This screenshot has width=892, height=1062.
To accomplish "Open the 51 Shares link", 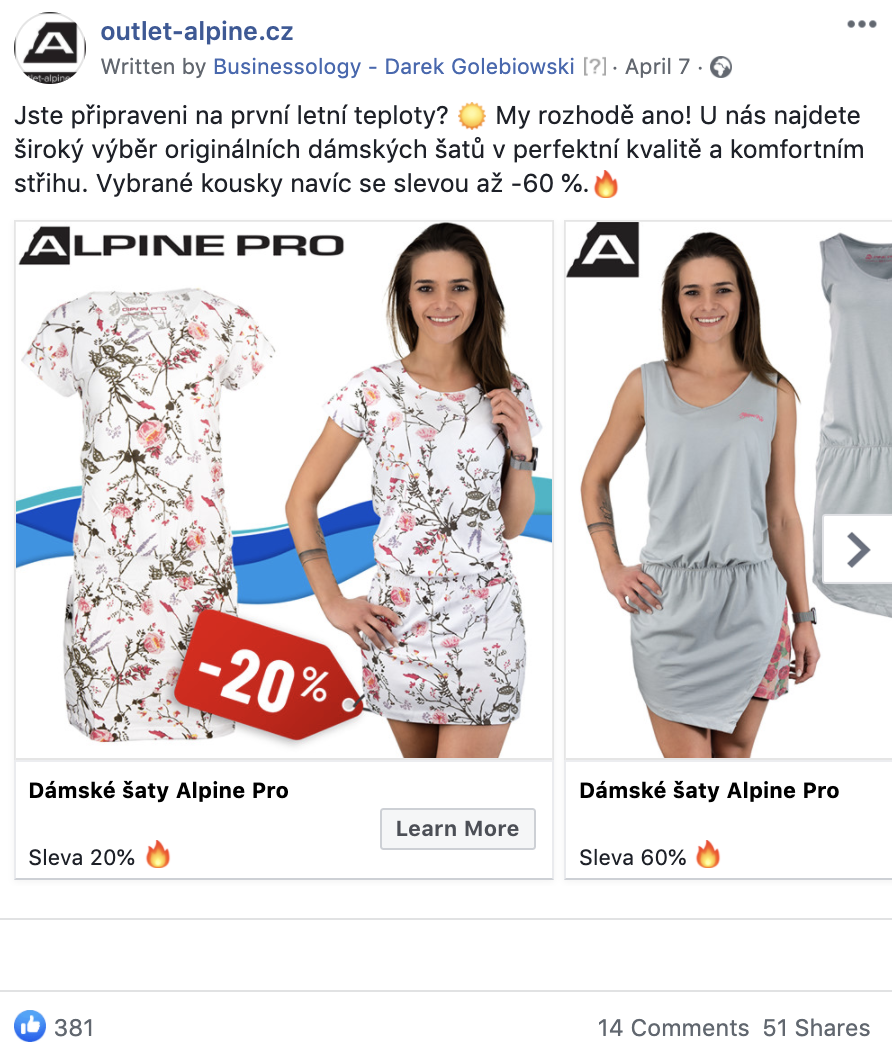I will pos(816,1027).
